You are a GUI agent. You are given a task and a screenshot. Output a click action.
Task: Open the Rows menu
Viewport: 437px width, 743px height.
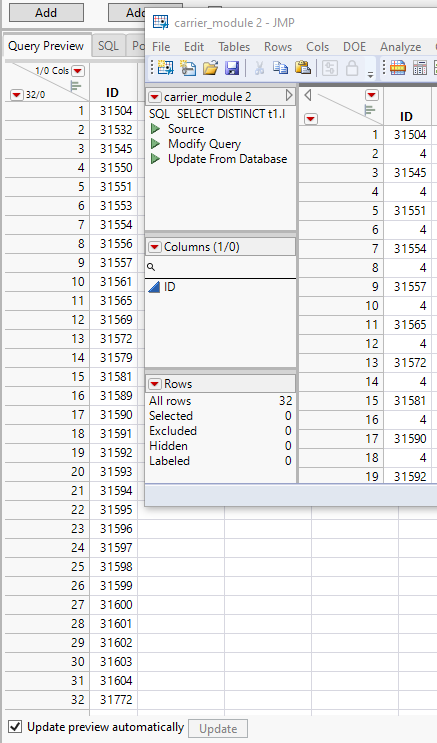click(x=278, y=46)
